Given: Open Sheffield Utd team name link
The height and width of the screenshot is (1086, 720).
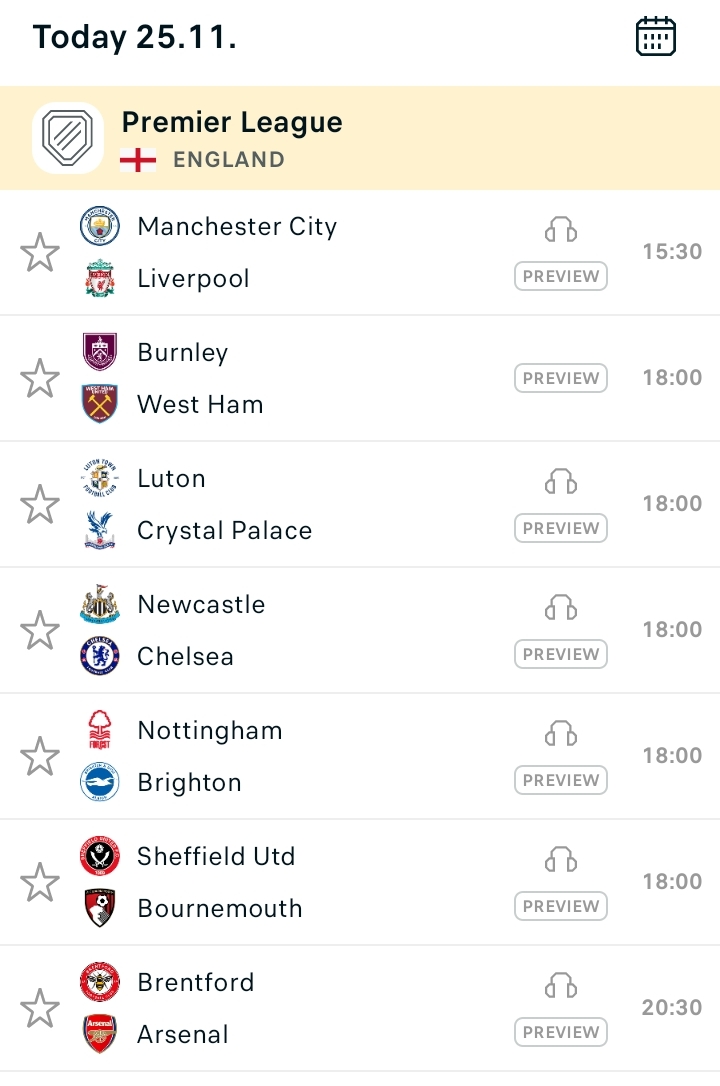Looking at the screenshot, I should (216, 856).
